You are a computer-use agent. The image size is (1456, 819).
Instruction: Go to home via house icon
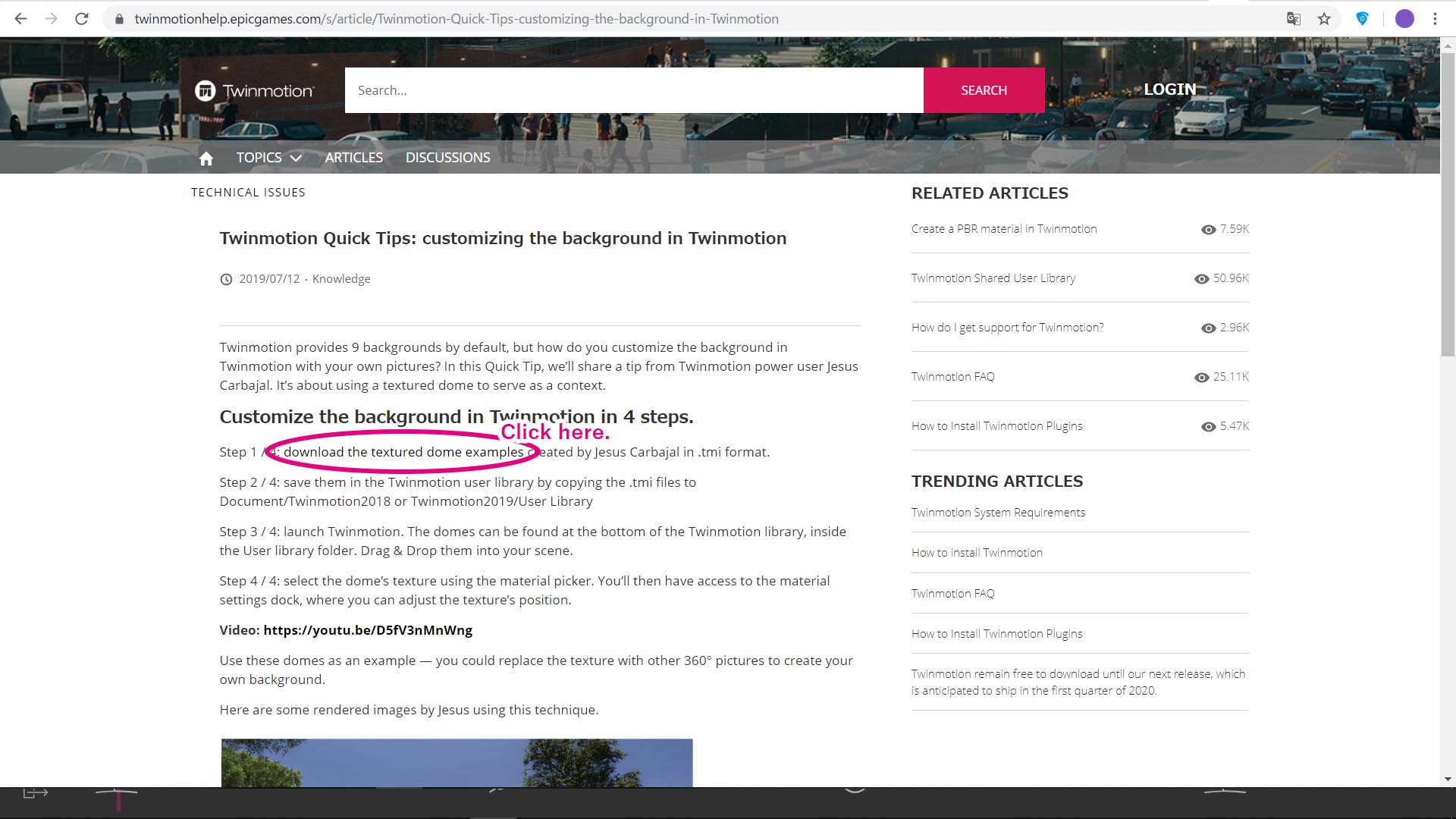pyautogui.click(x=206, y=158)
